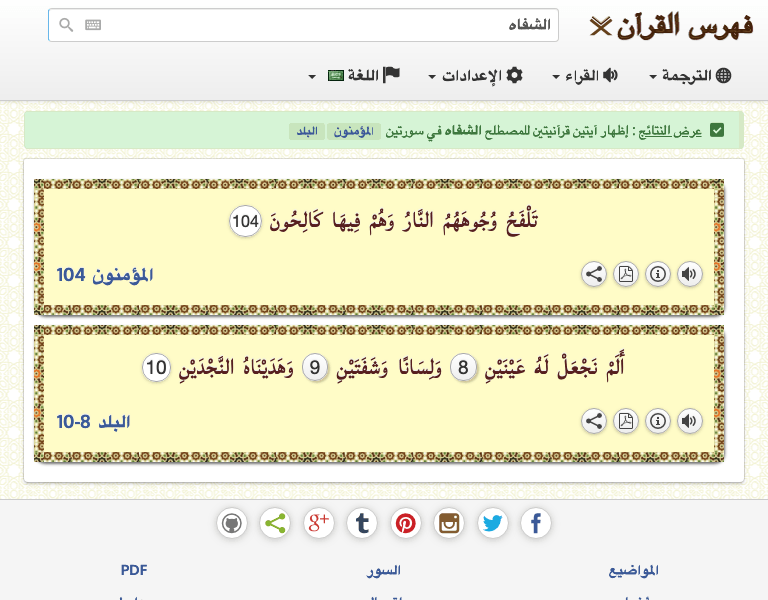Share the Al-Balad 8-10 verses
This screenshot has width=768, height=600.
[x=594, y=421]
